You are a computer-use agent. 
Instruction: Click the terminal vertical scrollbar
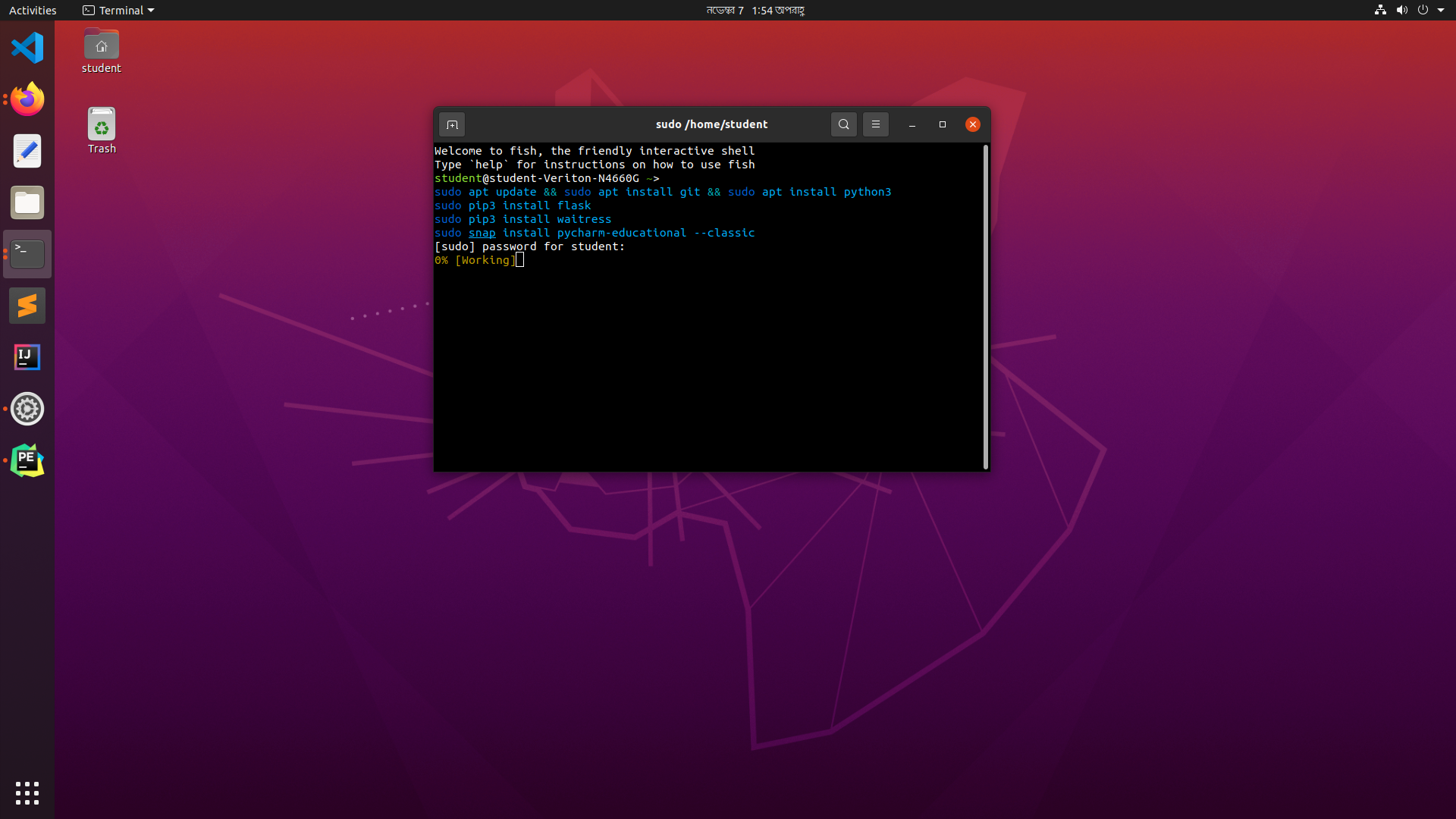pos(985,306)
